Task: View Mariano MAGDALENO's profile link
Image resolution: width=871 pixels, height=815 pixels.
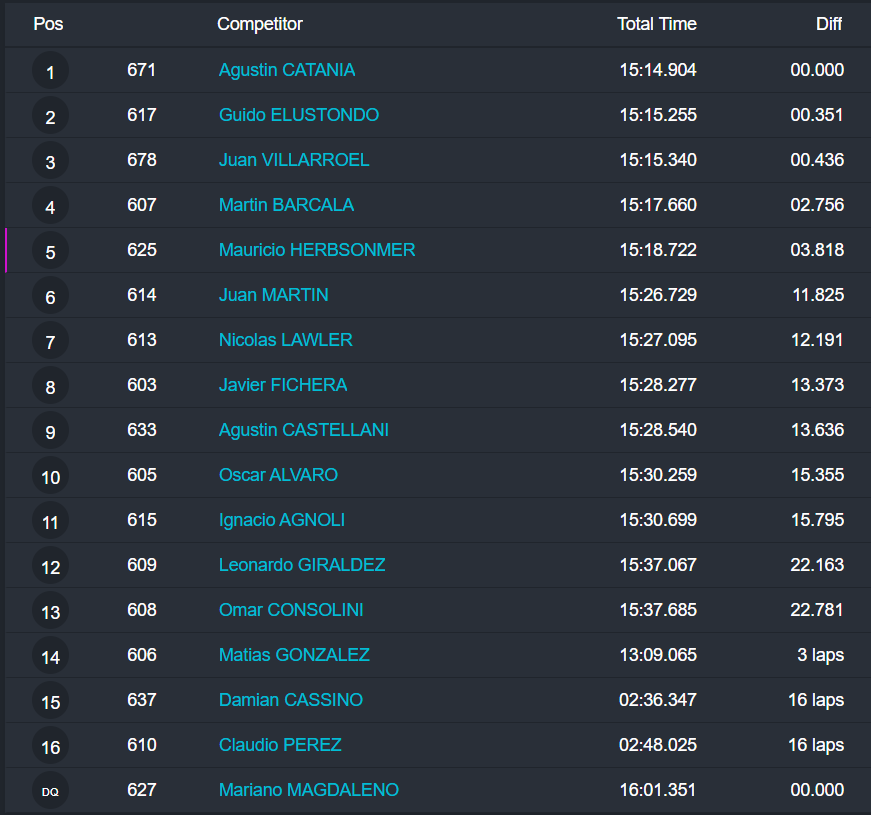Action: [309, 790]
